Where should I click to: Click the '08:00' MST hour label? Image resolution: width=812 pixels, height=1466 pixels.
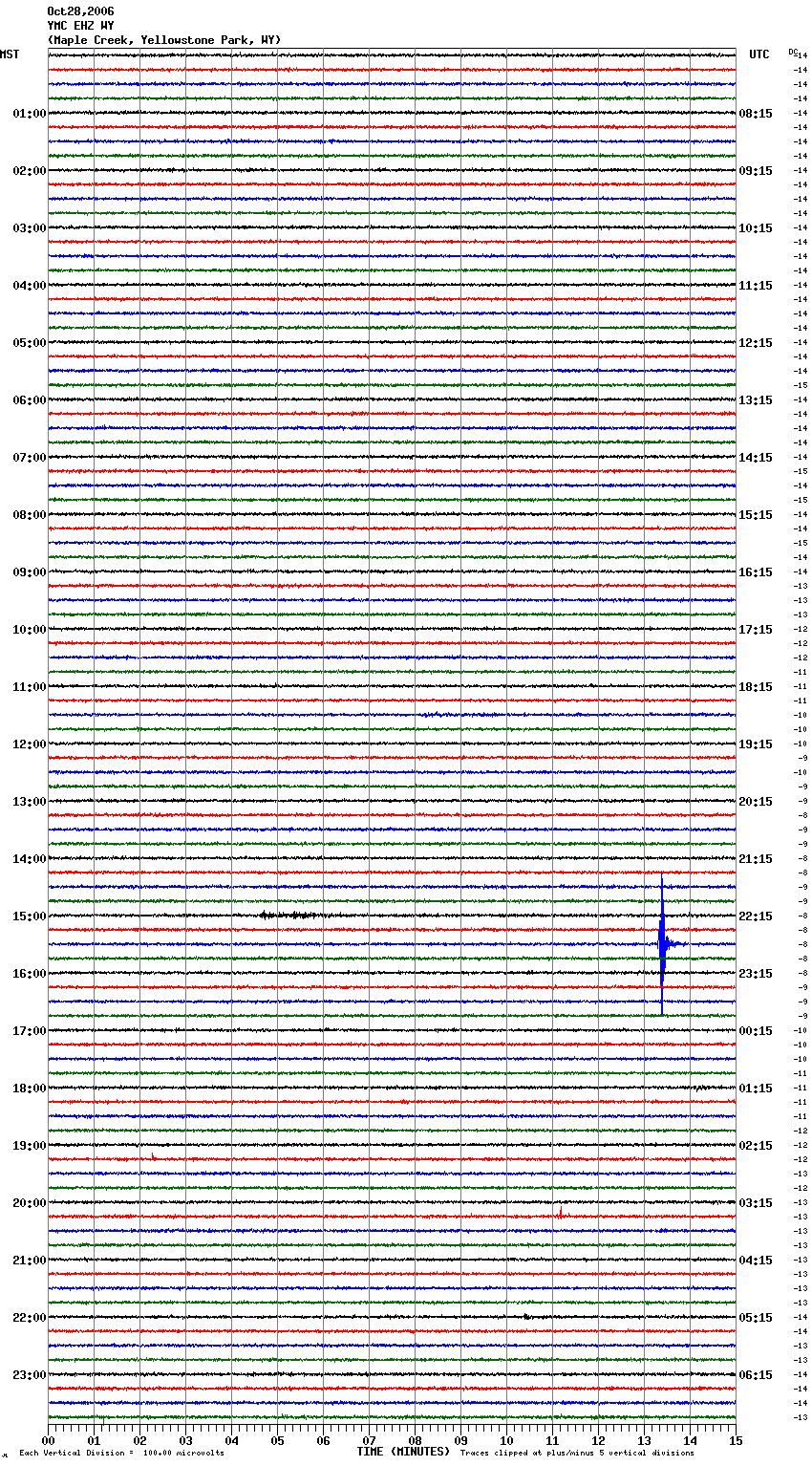[x=30, y=515]
